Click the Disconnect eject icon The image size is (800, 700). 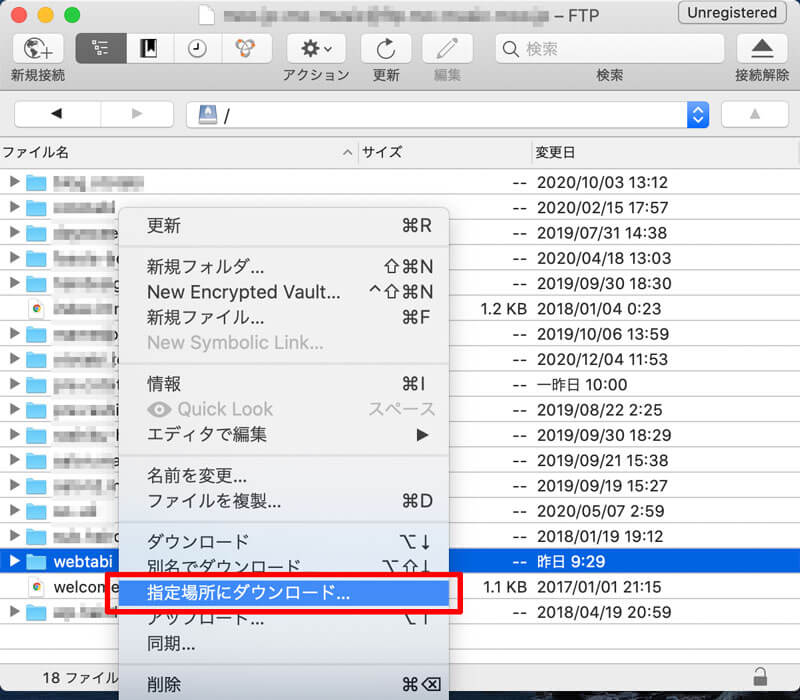coord(762,48)
